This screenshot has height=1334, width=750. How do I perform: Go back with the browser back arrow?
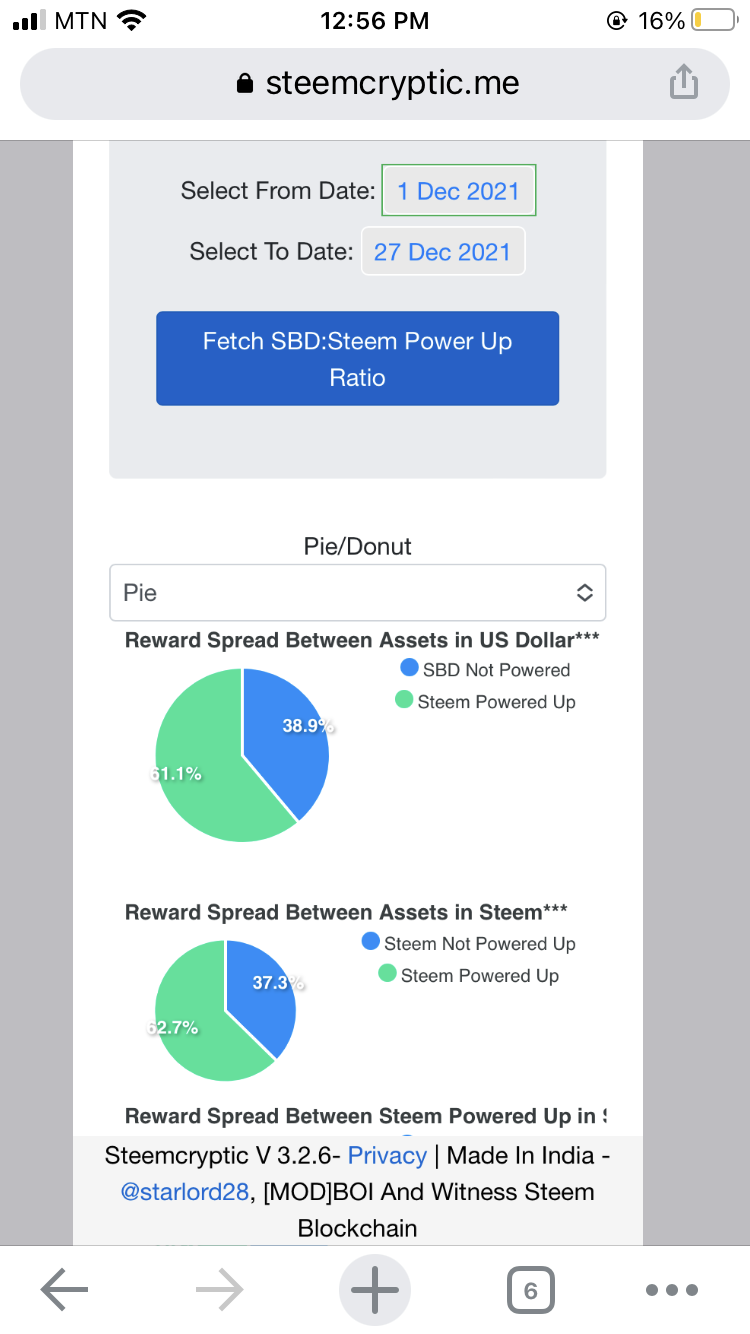(x=65, y=1290)
